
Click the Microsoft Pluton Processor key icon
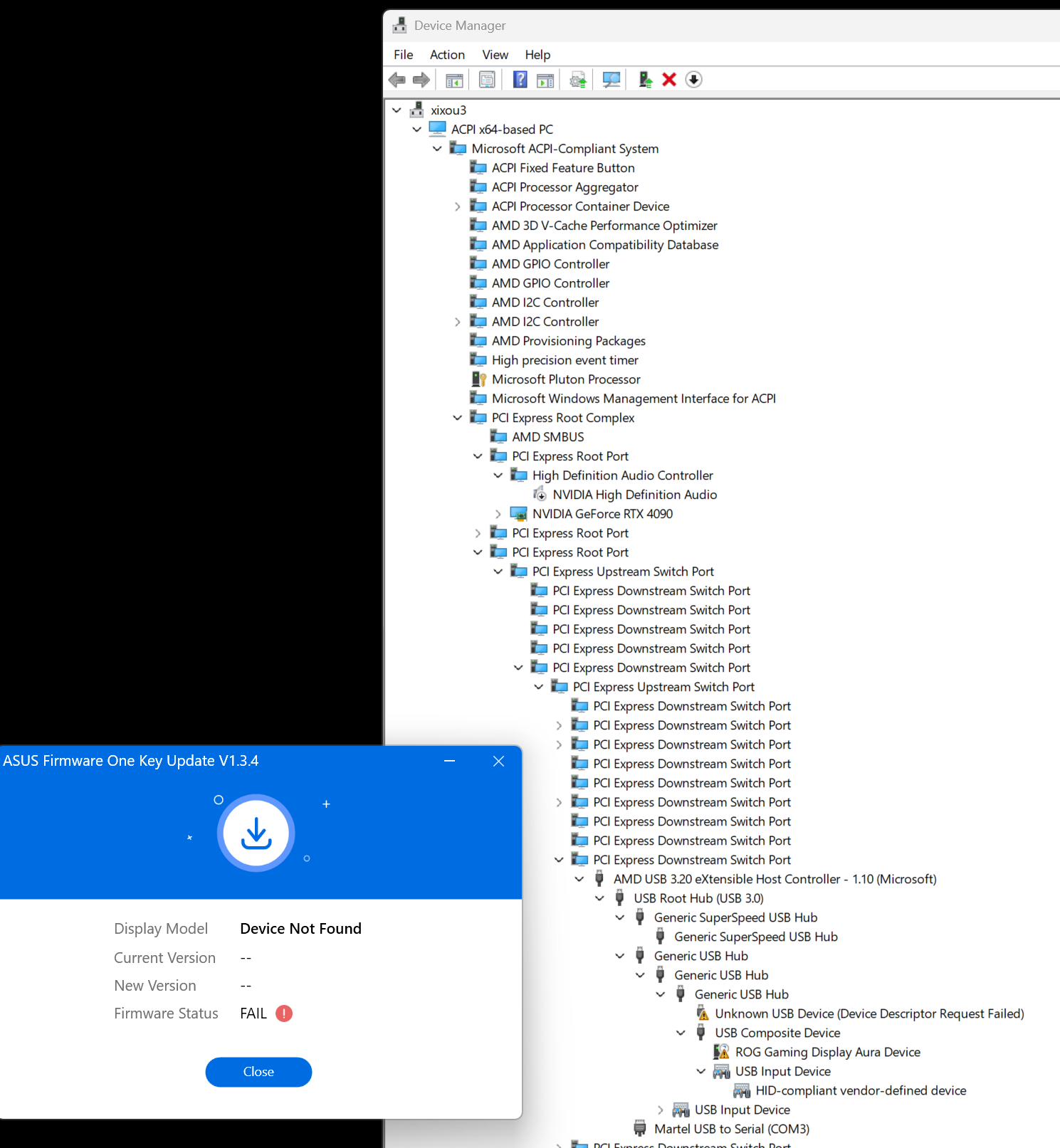(x=478, y=379)
